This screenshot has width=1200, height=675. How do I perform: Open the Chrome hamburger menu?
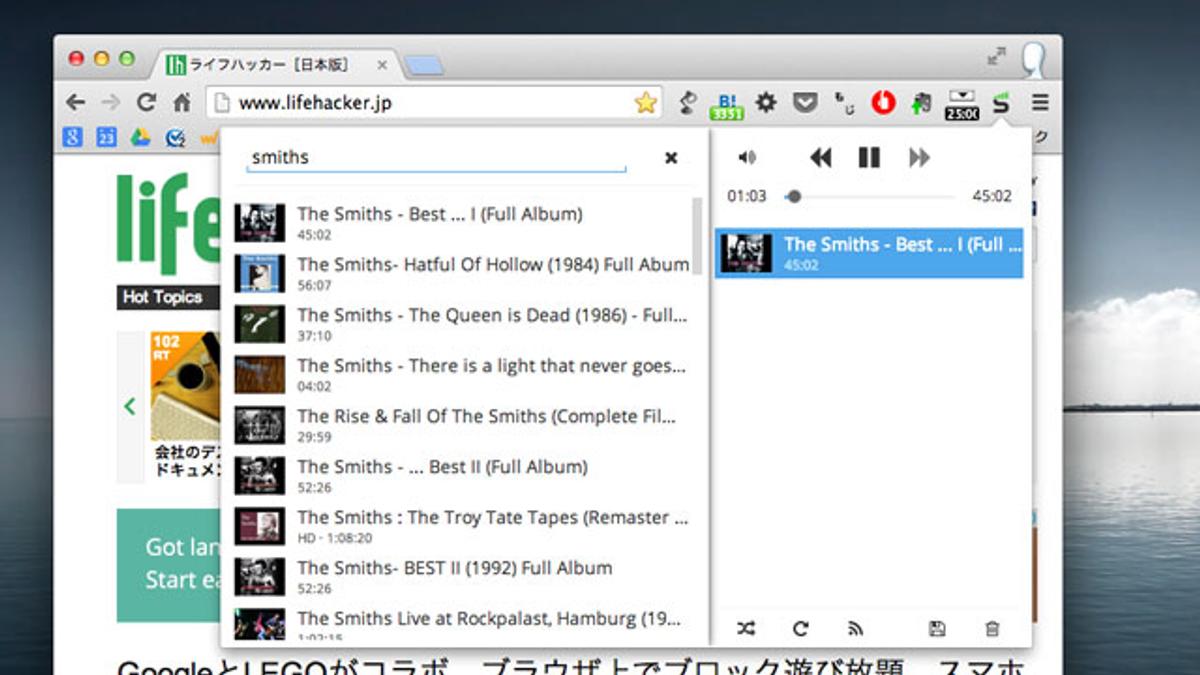tap(1040, 102)
